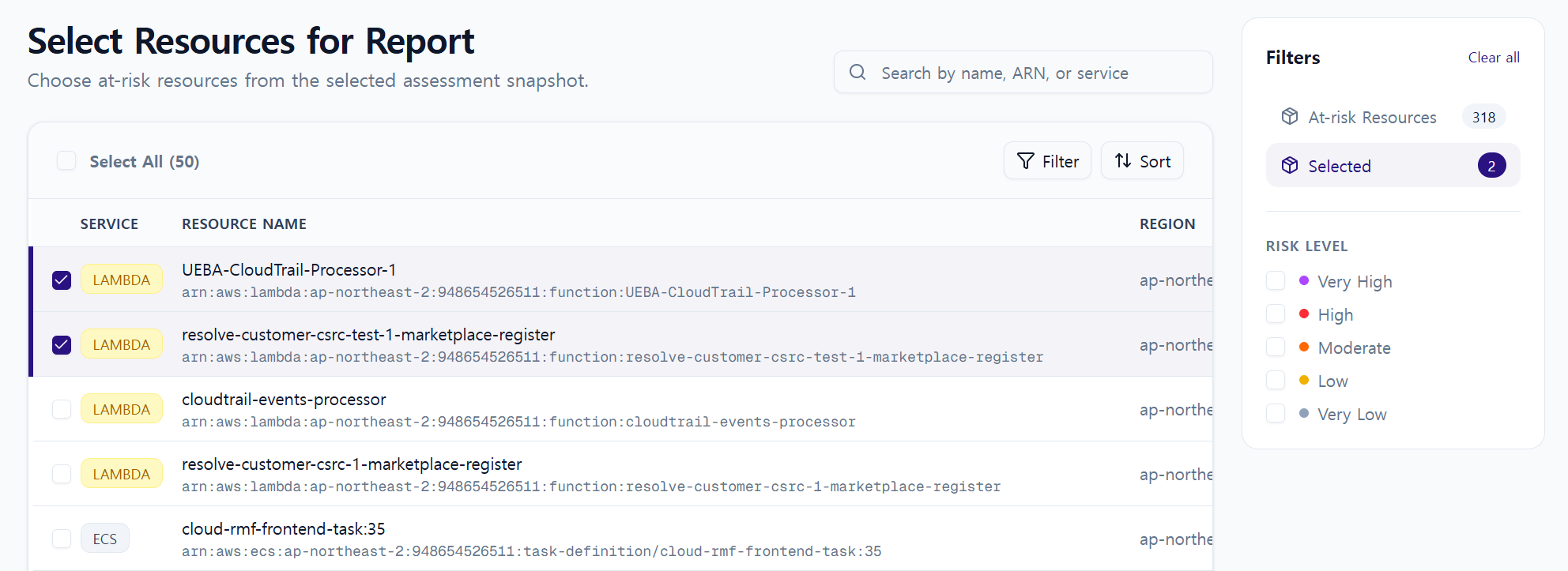The image size is (1568, 571).
Task: Click the yellow Low color dot
Action: tap(1304, 380)
